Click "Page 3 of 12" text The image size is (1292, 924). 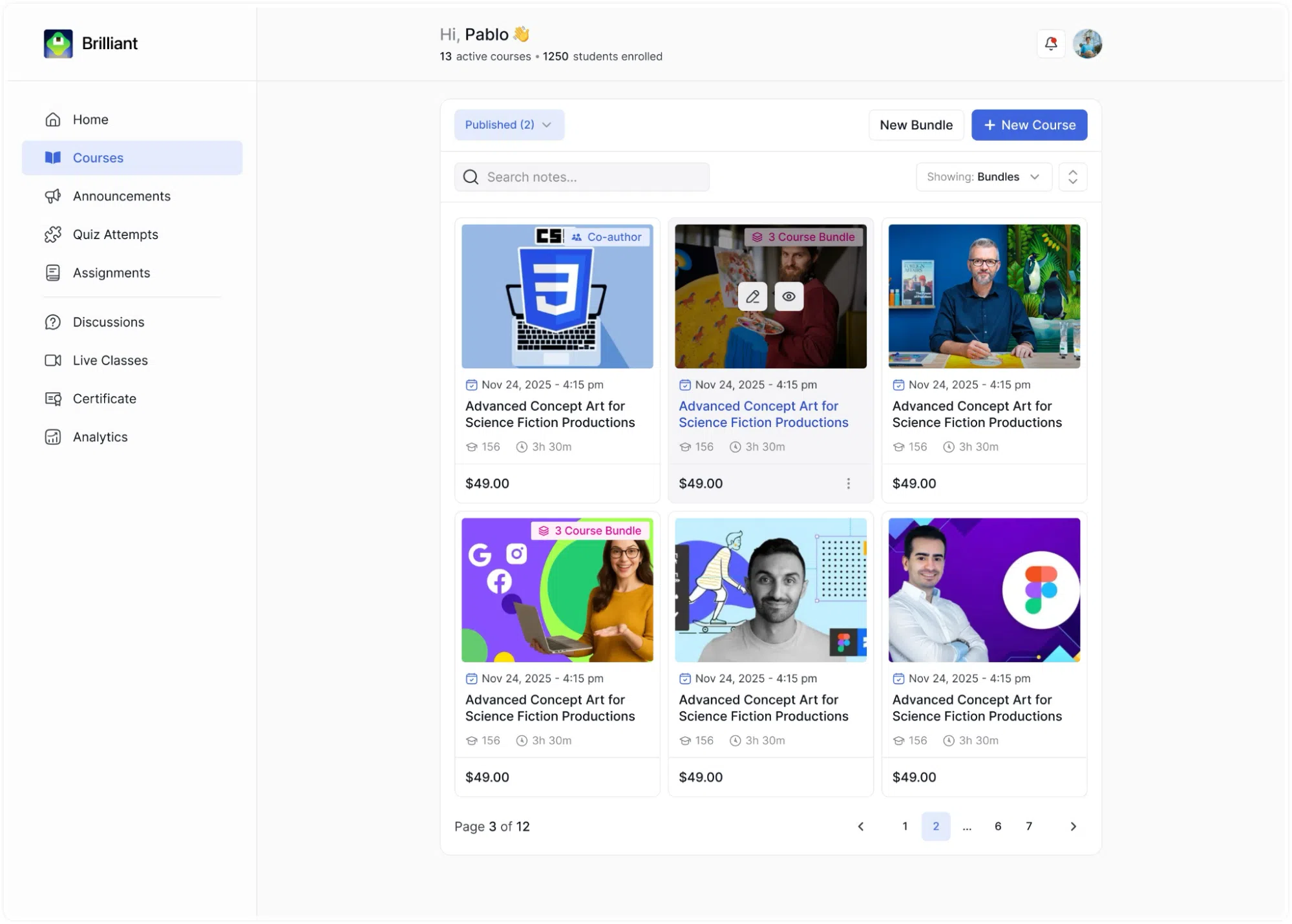(492, 826)
